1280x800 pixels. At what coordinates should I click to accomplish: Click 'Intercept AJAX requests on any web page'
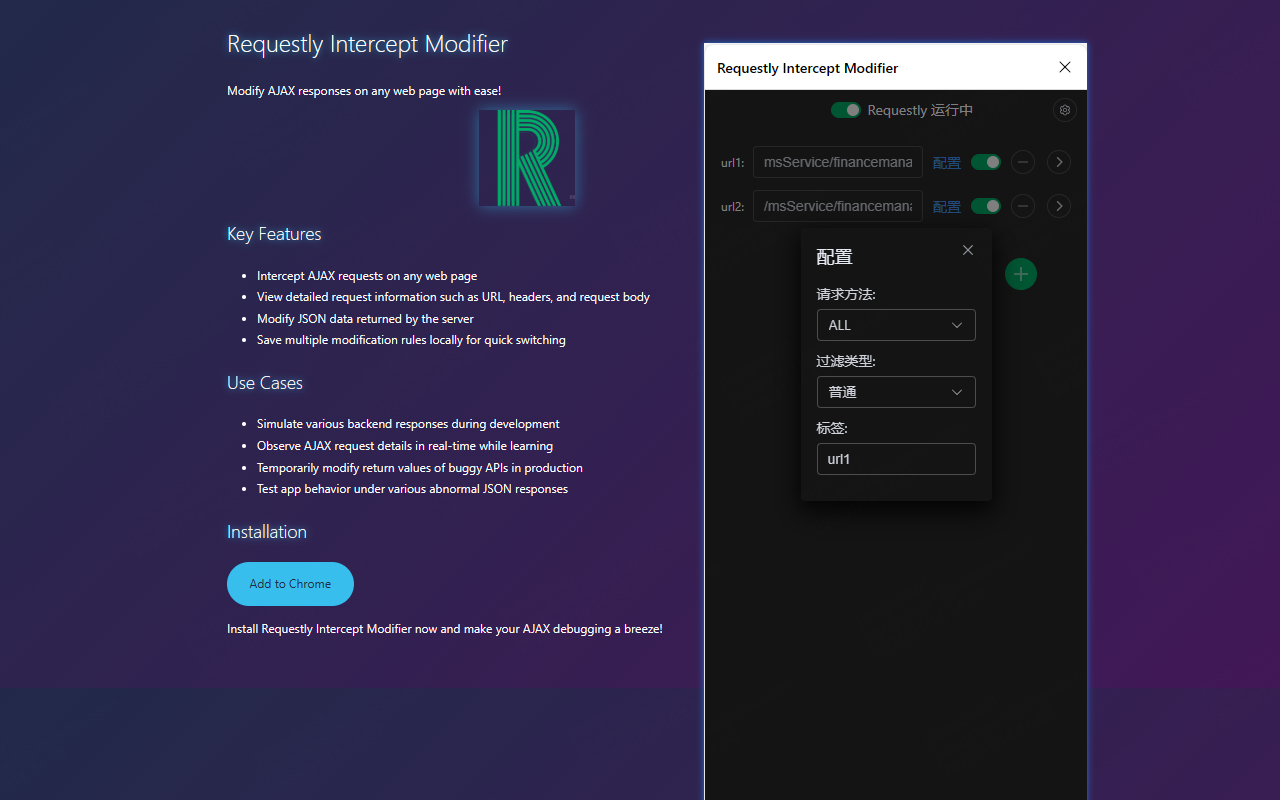[x=367, y=276]
